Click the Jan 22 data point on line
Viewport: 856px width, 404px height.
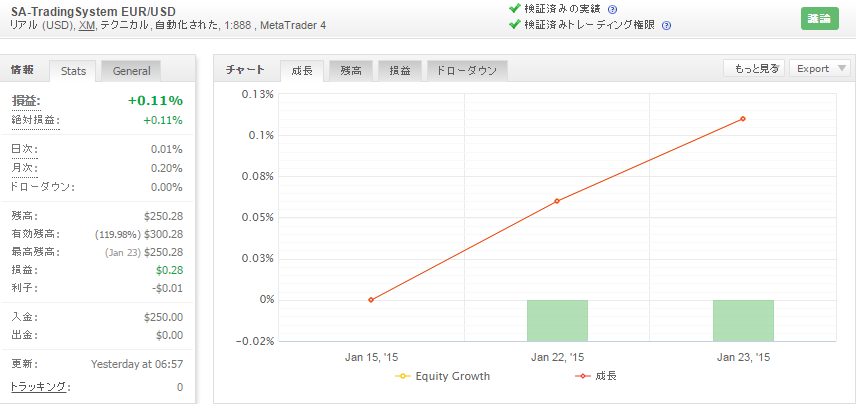557,201
